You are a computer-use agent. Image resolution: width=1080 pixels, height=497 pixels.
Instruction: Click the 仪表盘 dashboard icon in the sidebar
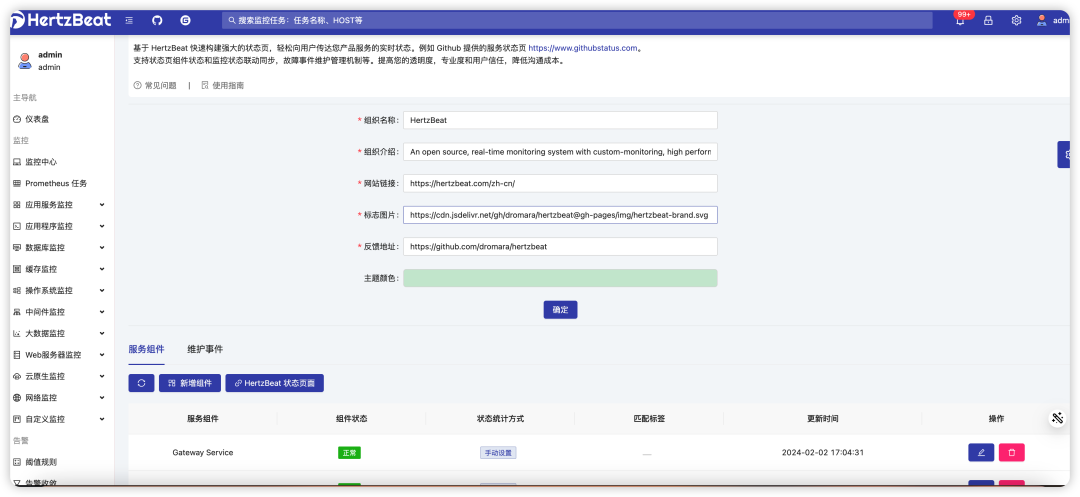point(17,119)
